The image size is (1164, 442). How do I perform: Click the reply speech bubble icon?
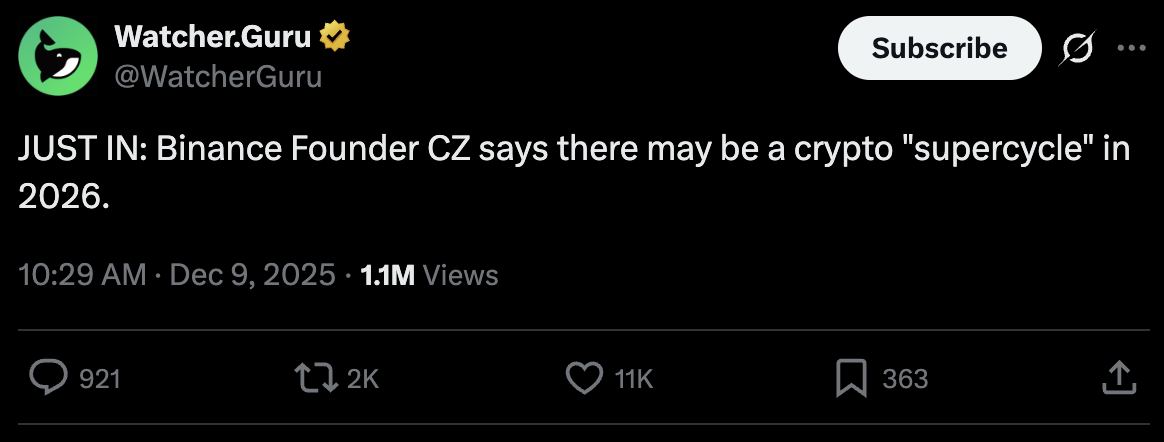point(46,378)
